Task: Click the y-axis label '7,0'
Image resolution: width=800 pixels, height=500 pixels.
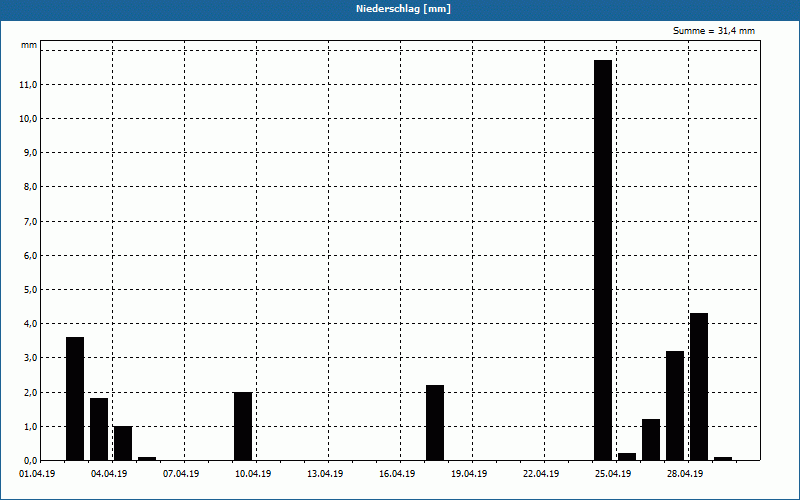Action: pyautogui.click(x=30, y=221)
